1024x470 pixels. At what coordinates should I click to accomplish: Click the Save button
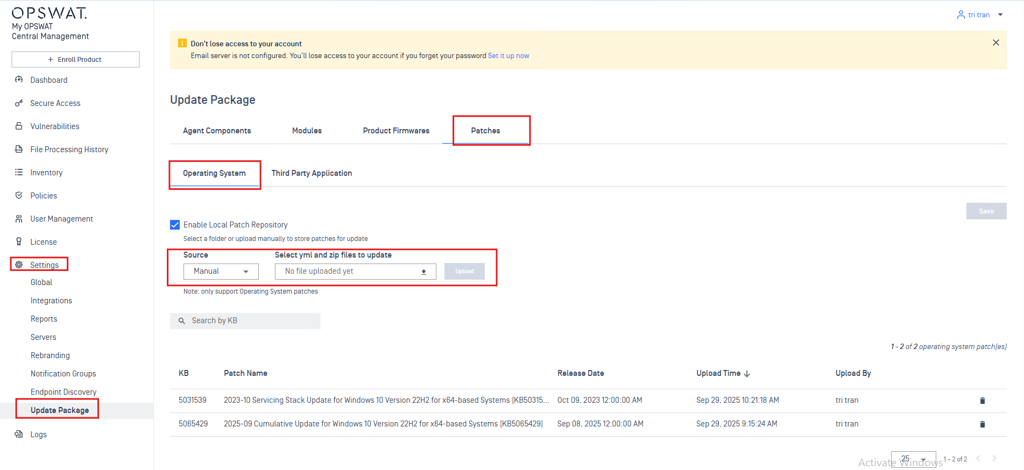(x=986, y=211)
